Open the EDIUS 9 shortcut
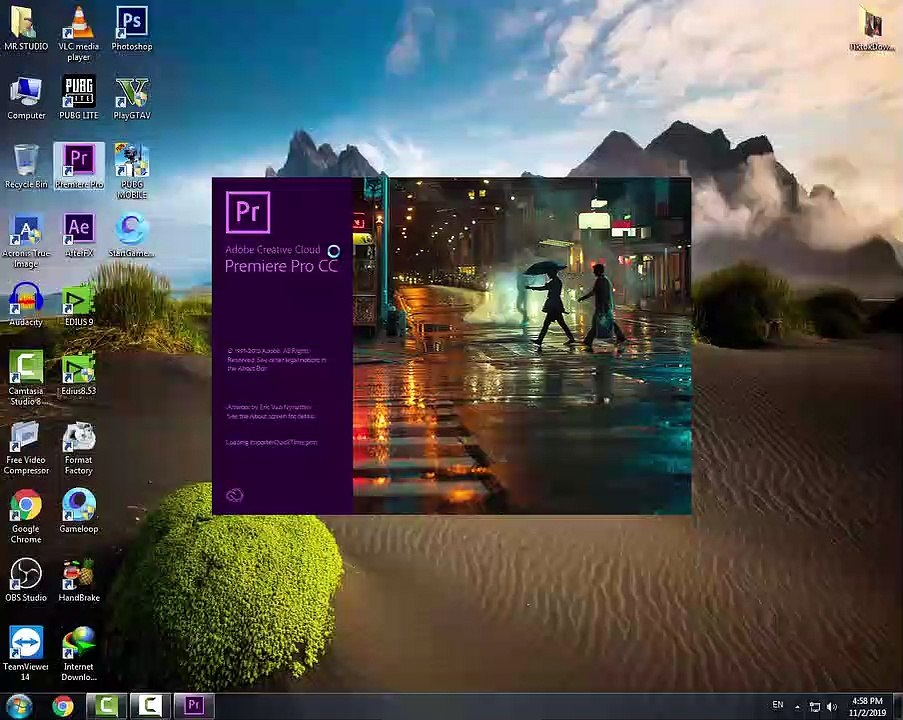The height and width of the screenshot is (720, 903). point(79,305)
